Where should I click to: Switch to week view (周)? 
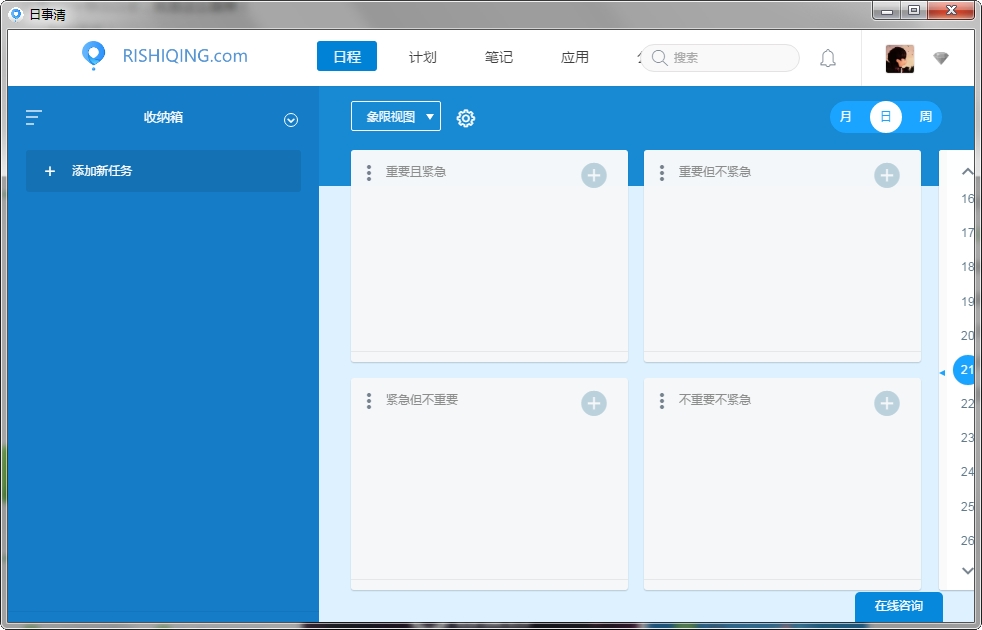click(x=925, y=117)
